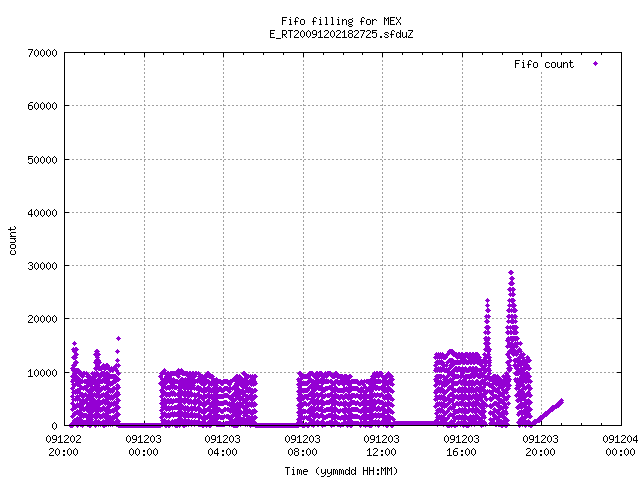Click the 'Fifo count' legend label
The height and width of the screenshot is (480, 640).
[x=544, y=64]
